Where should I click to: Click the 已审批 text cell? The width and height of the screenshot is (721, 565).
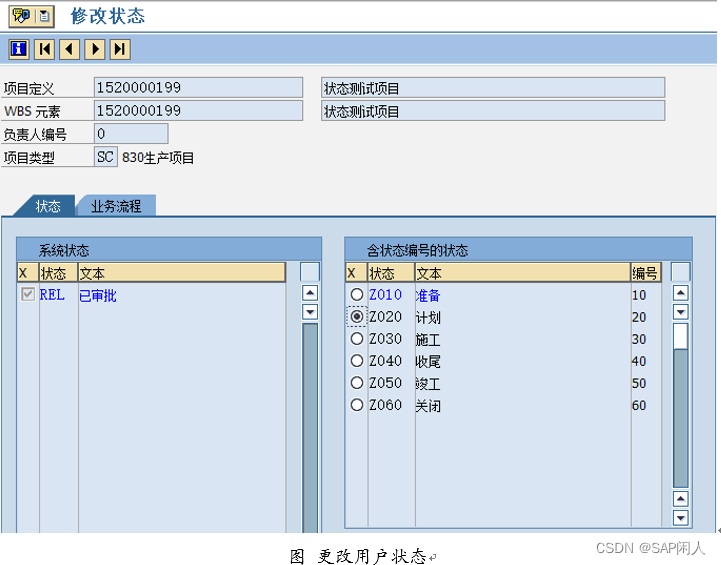pos(98,295)
